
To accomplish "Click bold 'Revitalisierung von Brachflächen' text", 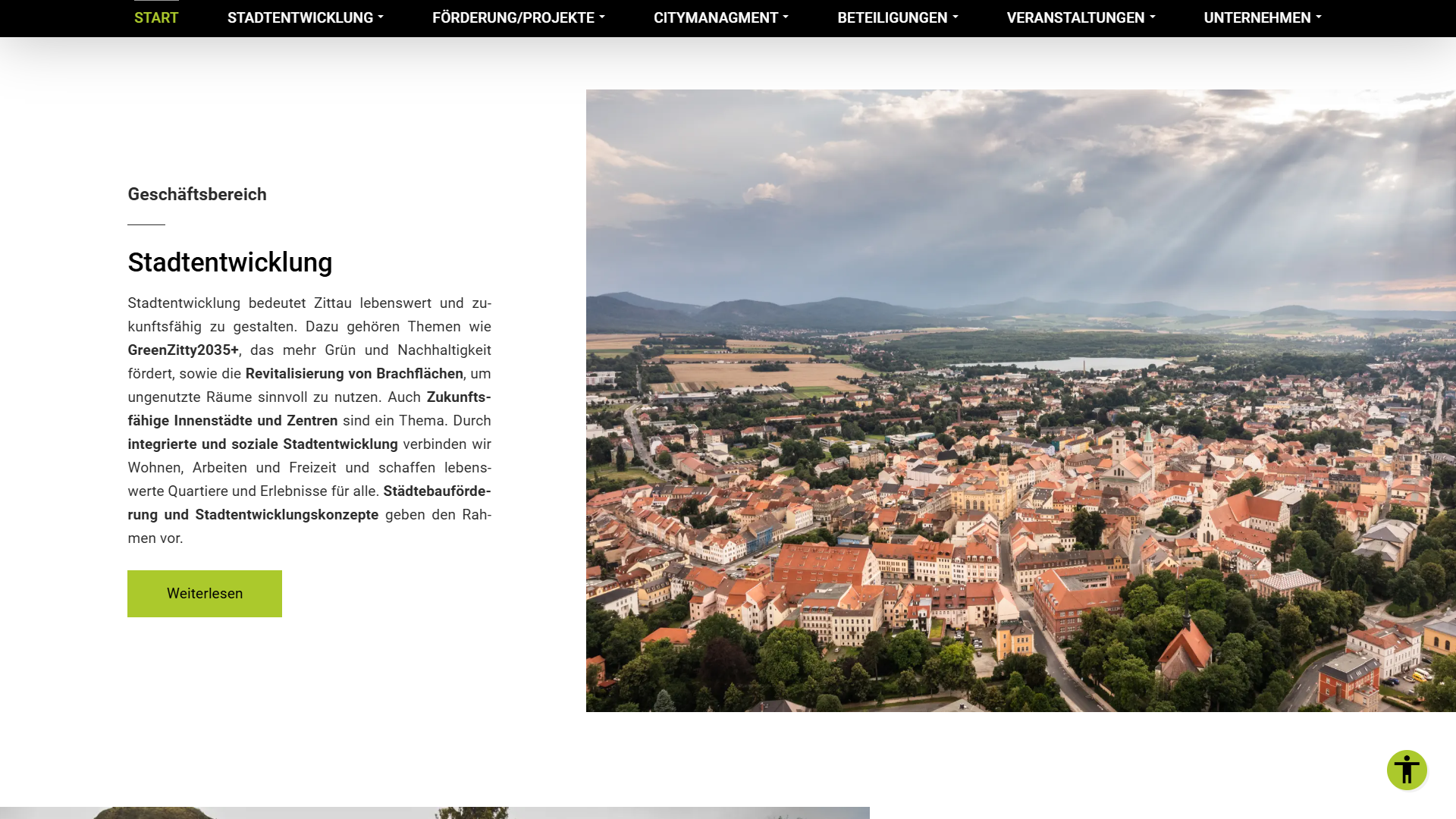I will pyautogui.click(x=354, y=374).
